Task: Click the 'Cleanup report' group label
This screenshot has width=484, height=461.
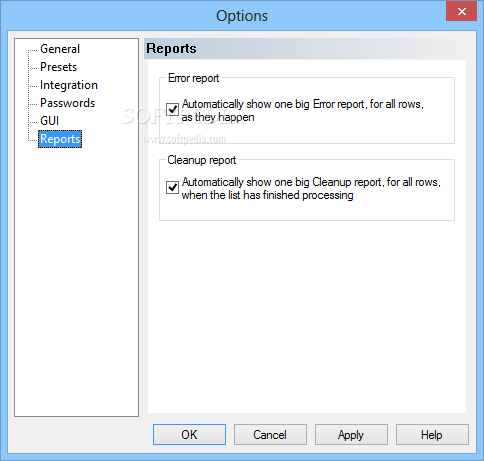Action: [x=202, y=160]
